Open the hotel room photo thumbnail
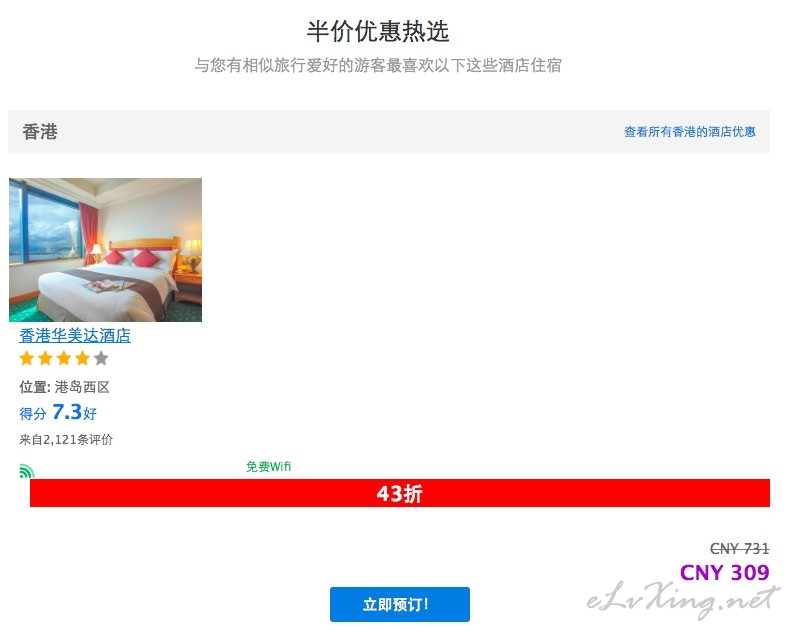This screenshot has width=791, height=633. [105, 250]
